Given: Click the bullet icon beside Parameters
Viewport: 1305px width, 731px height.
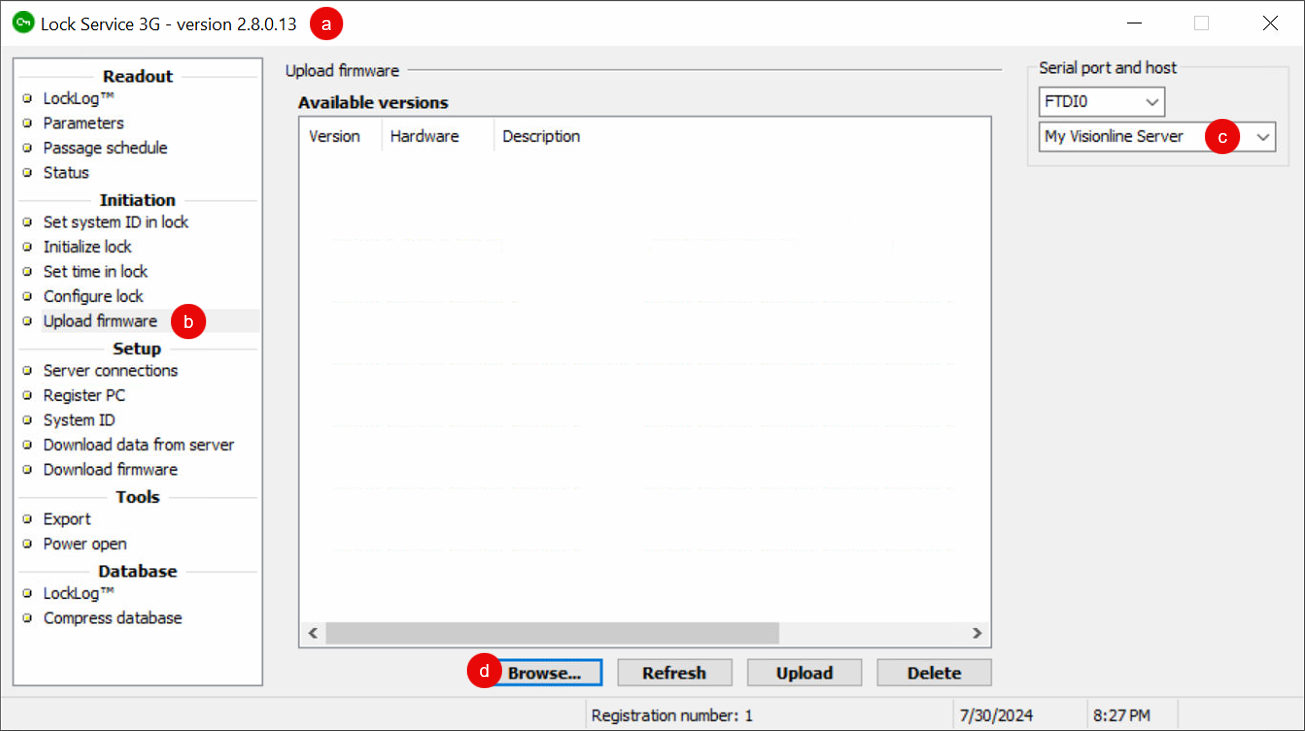Looking at the screenshot, I should tap(28, 123).
